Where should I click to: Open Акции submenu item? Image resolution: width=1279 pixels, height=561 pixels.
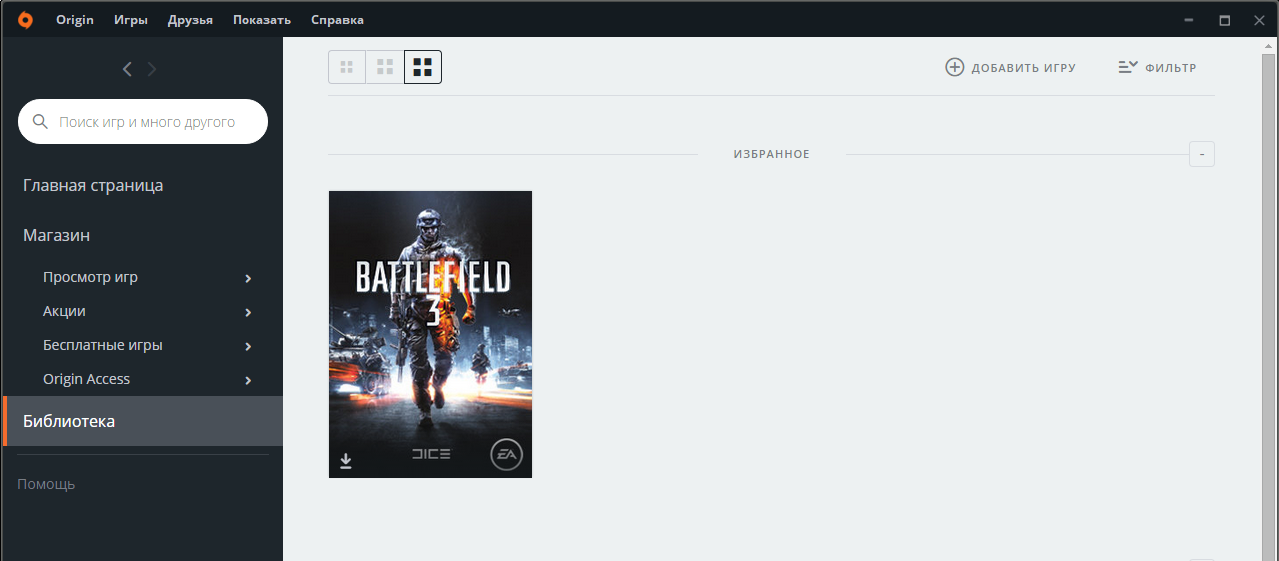(64, 311)
